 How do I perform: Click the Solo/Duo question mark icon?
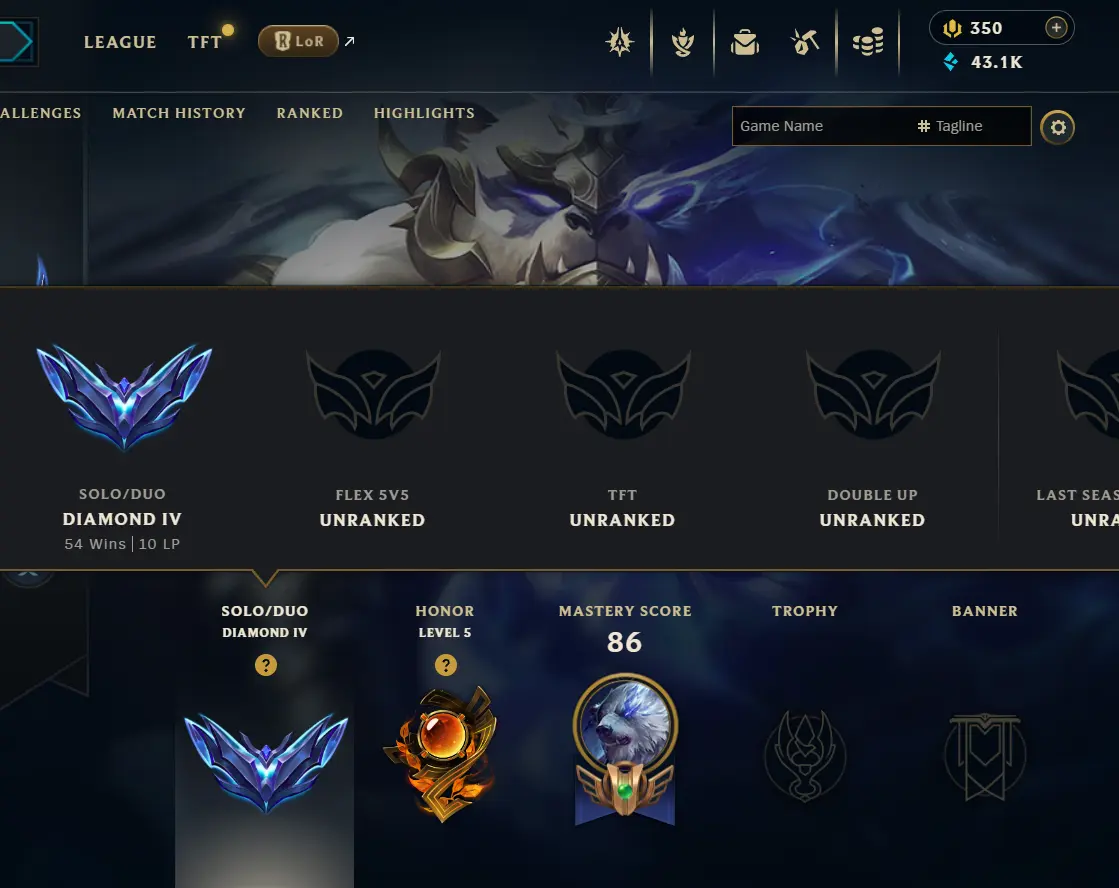(x=265, y=665)
